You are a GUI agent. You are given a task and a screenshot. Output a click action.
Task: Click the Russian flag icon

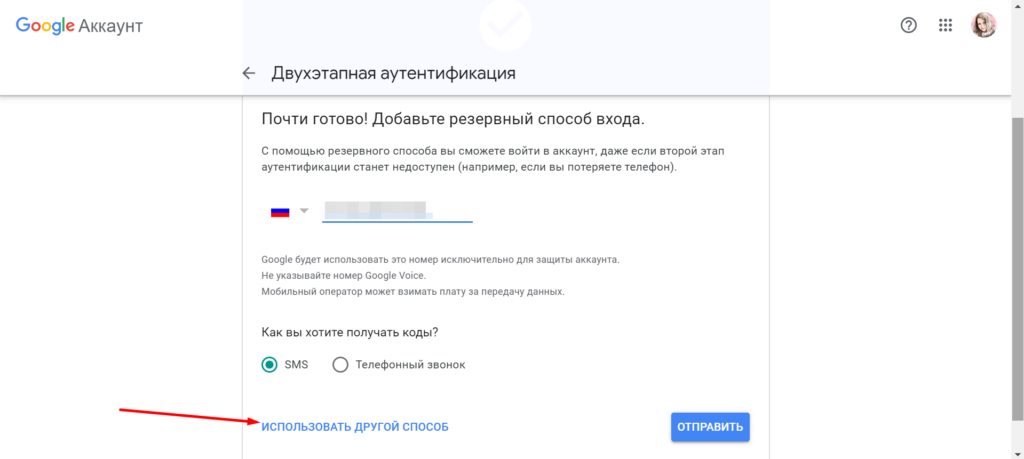click(x=280, y=212)
